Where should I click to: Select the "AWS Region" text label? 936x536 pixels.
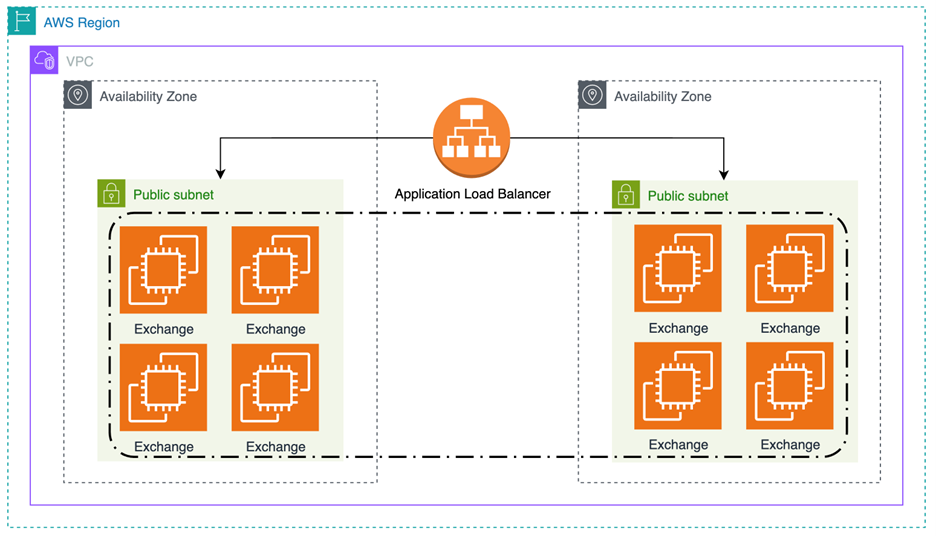click(x=81, y=22)
